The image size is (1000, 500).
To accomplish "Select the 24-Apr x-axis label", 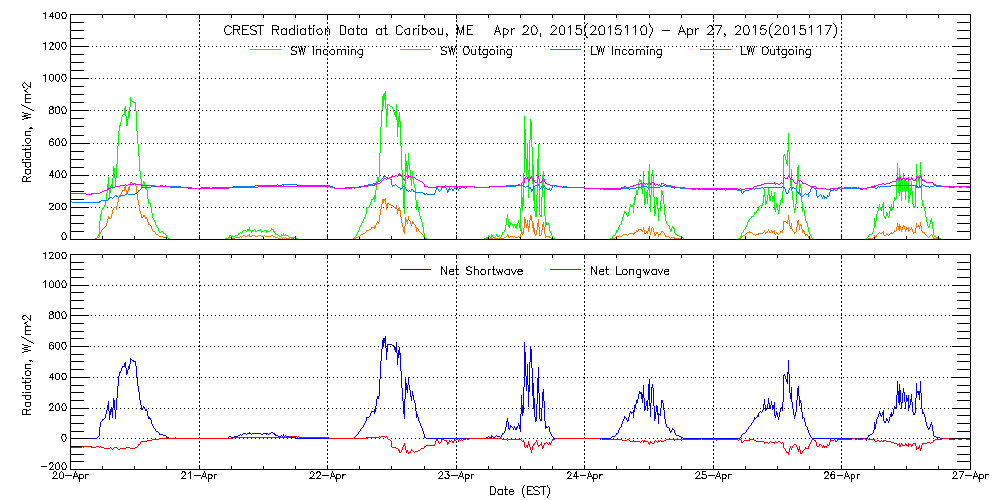I will [585, 476].
